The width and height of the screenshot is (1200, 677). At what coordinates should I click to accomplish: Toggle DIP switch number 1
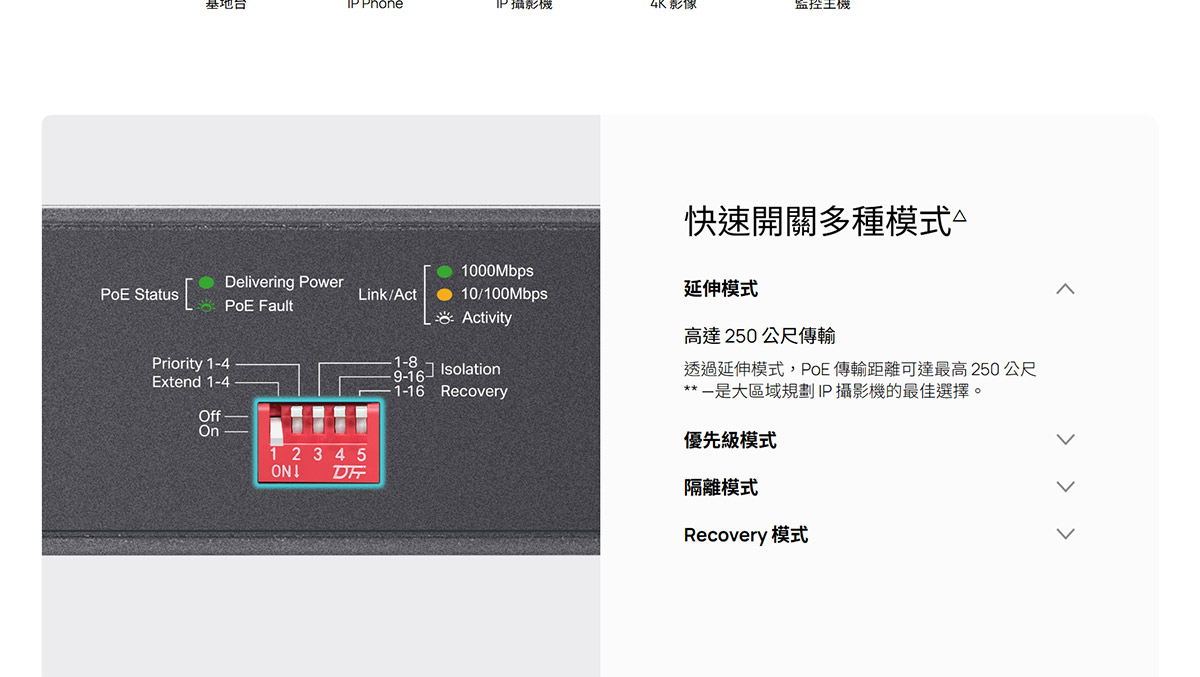tap(277, 425)
